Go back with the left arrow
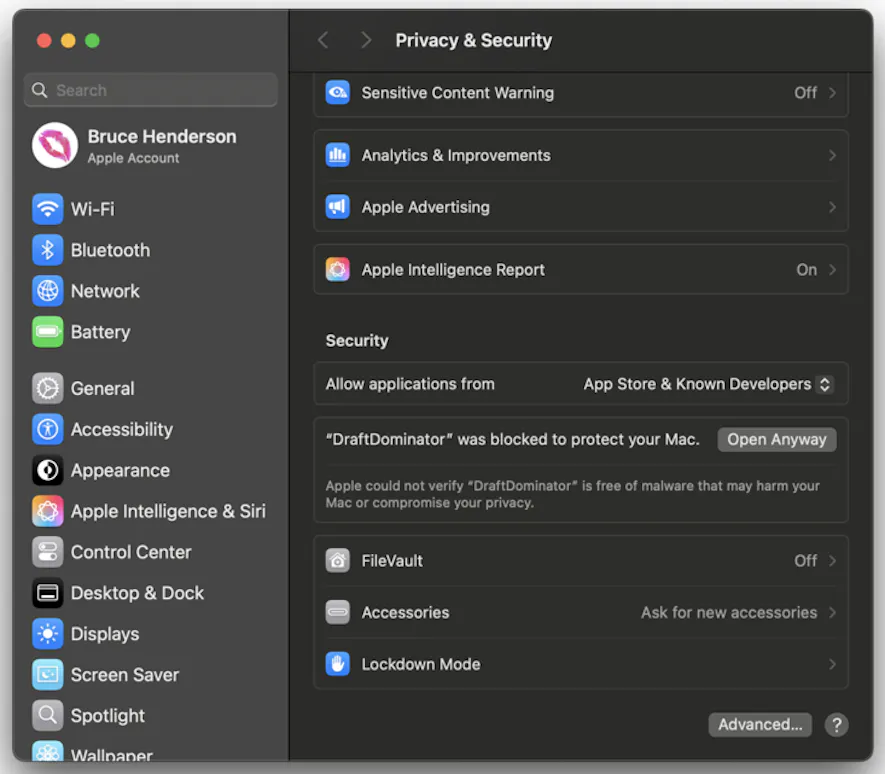885x774 pixels. point(323,40)
